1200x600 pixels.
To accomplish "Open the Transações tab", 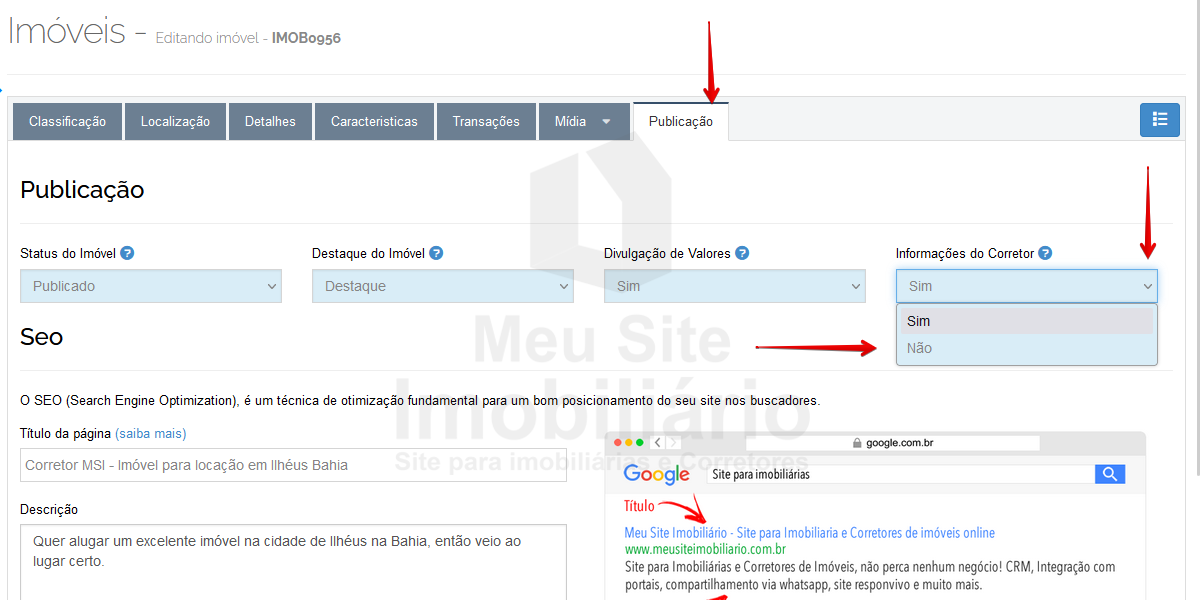I will pos(486,122).
